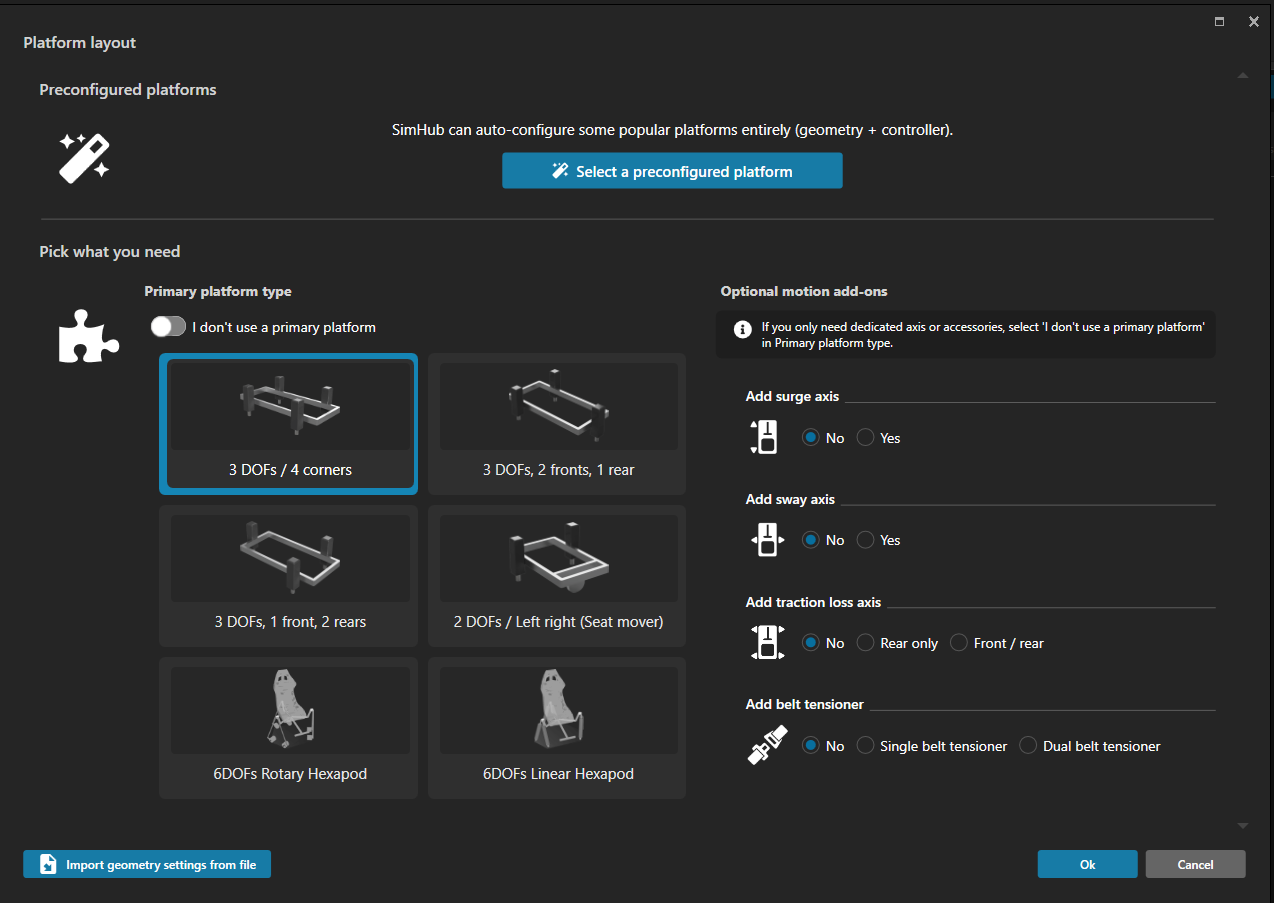1274x903 pixels.
Task: Pick 2 DOFs Left right Seat mover
Action: pos(557,576)
